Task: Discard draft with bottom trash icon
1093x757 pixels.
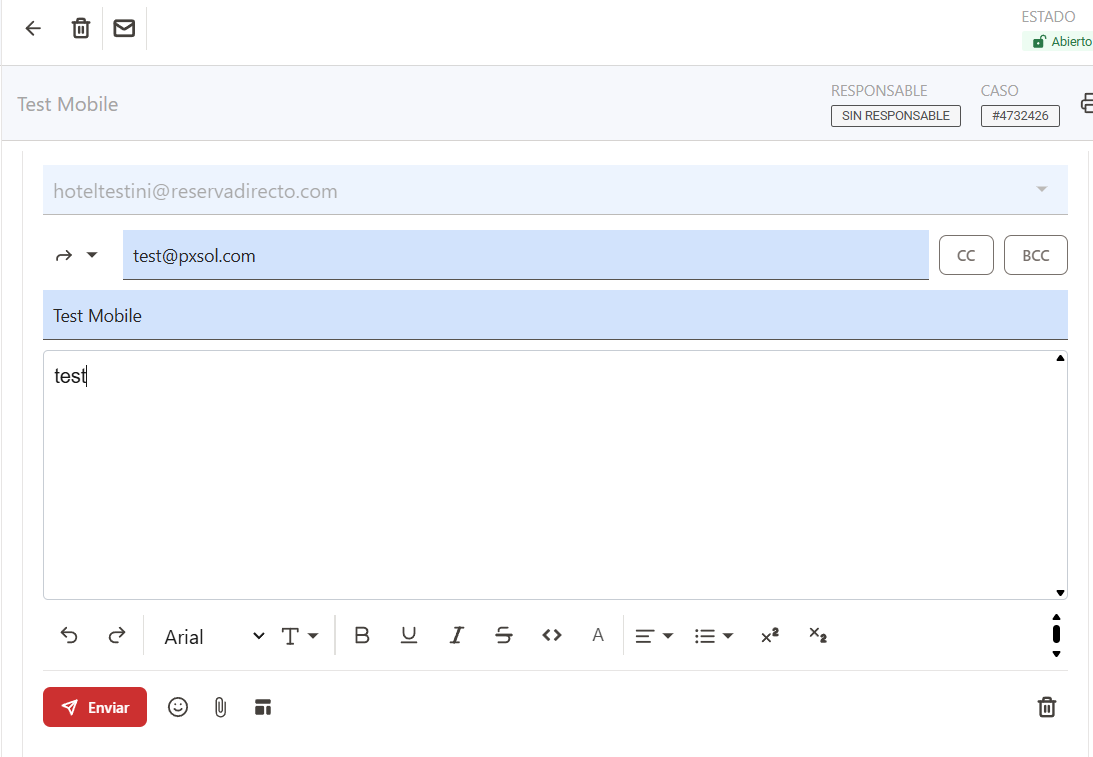Action: click(x=1047, y=707)
